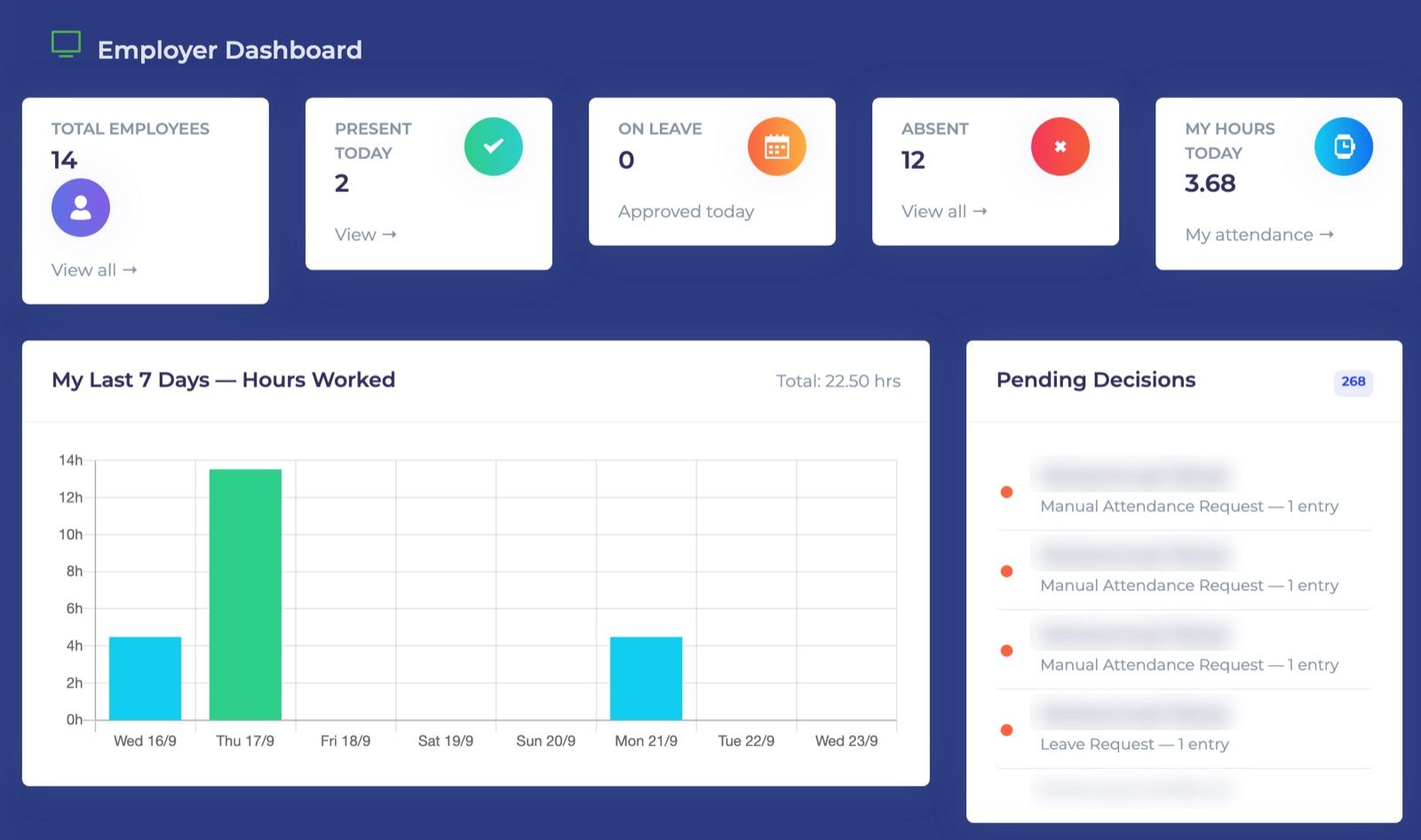Click the 14h label on chart axis

[x=70, y=460]
